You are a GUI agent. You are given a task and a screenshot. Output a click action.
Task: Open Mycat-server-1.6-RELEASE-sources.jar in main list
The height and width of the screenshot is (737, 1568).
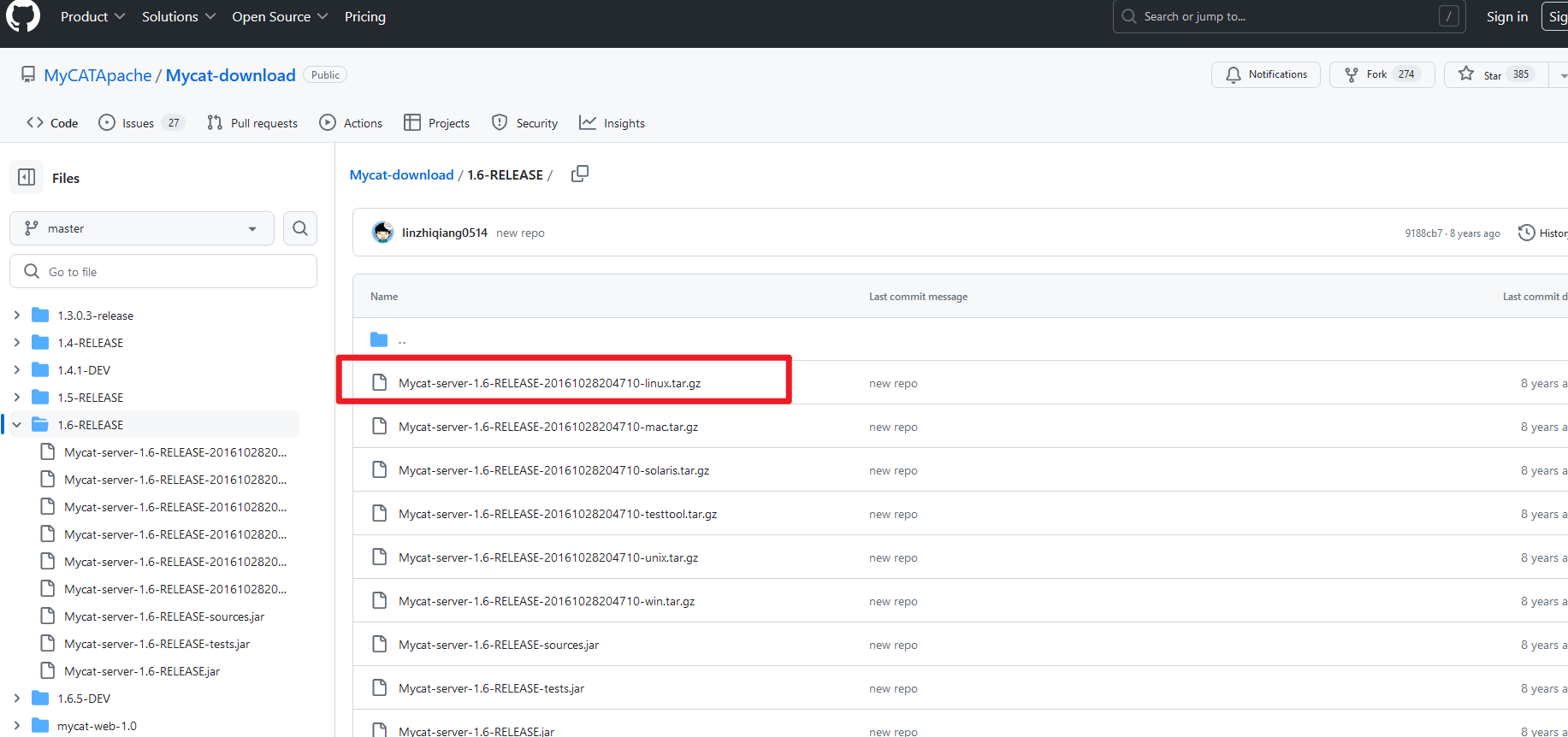pyautogui.click(x=499, y=645)
